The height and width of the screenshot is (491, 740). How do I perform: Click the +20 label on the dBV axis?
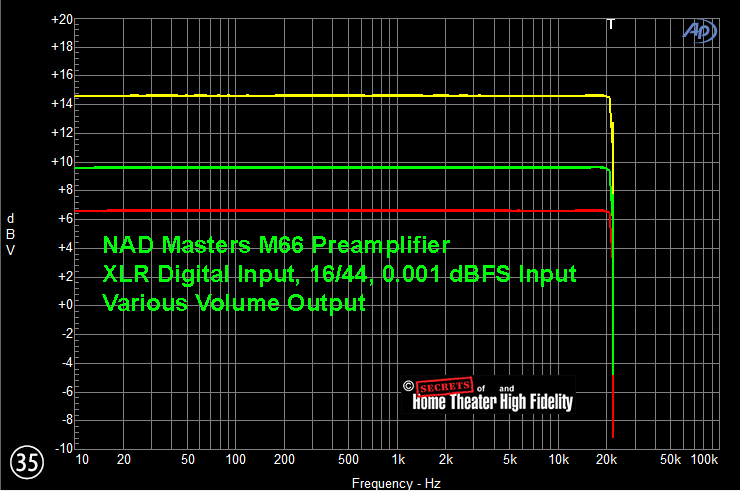(x=62, y=20)
